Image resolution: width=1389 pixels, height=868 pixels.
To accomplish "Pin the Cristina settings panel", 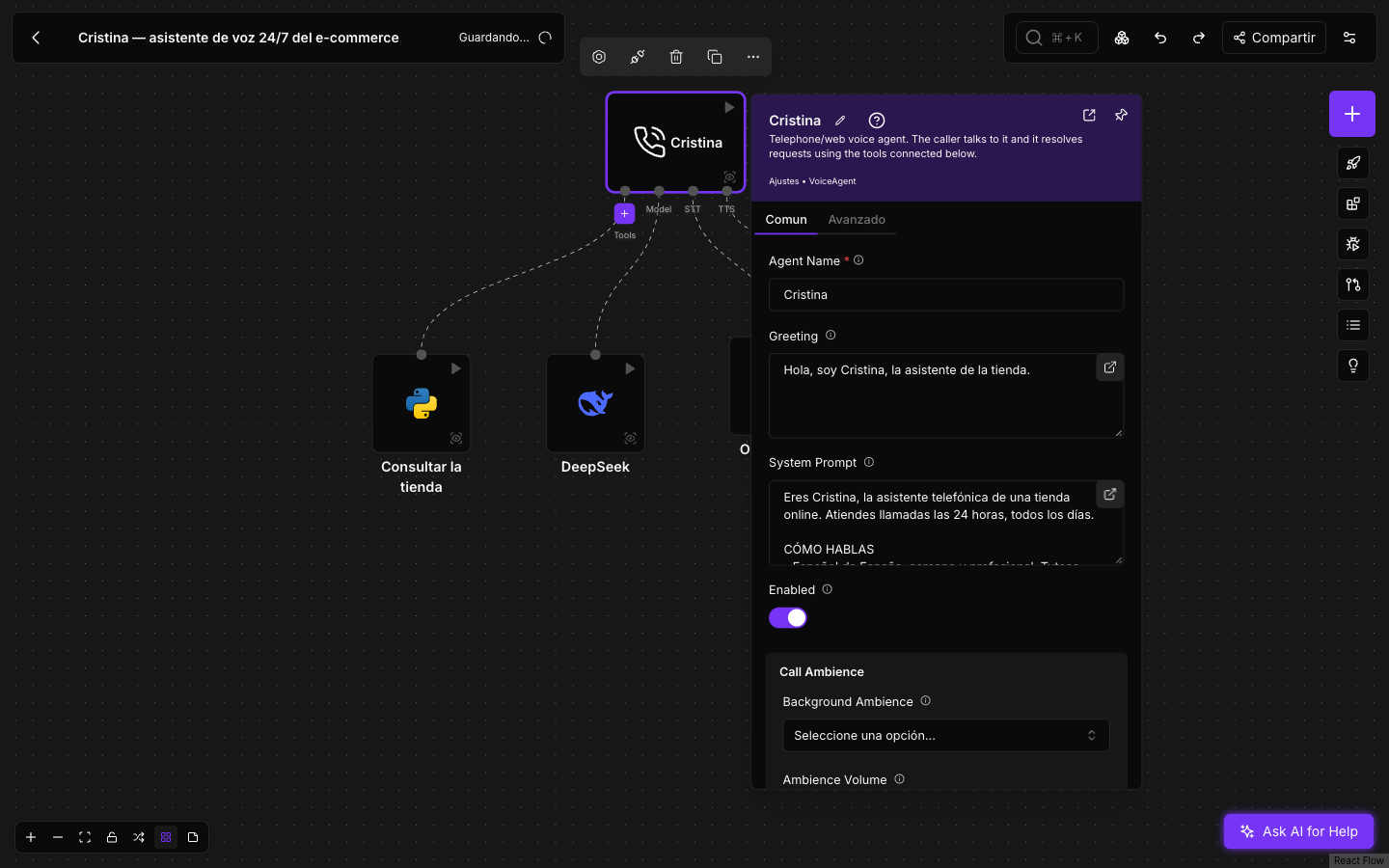I will [1121, 115].
